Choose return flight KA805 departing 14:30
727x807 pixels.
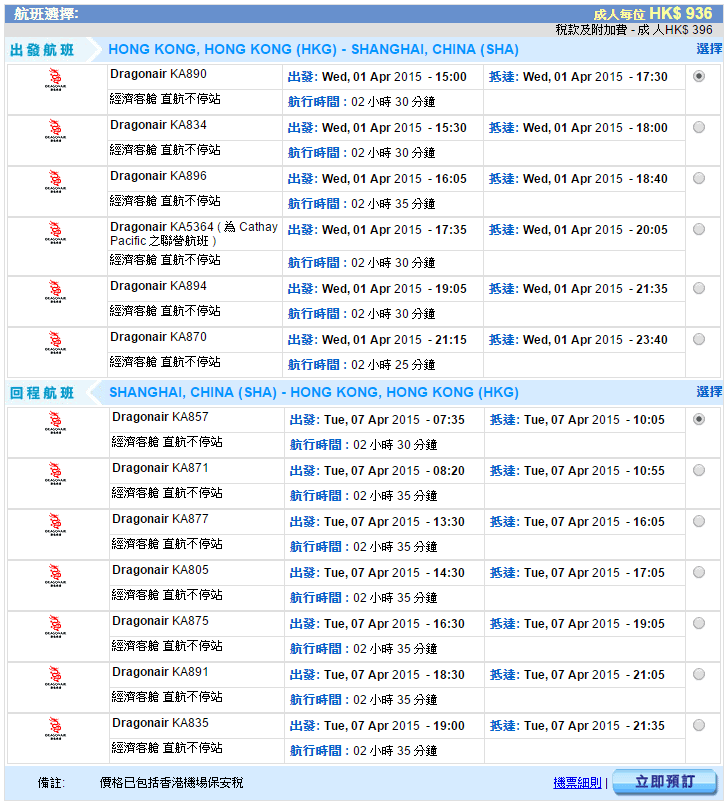(698, 572)
